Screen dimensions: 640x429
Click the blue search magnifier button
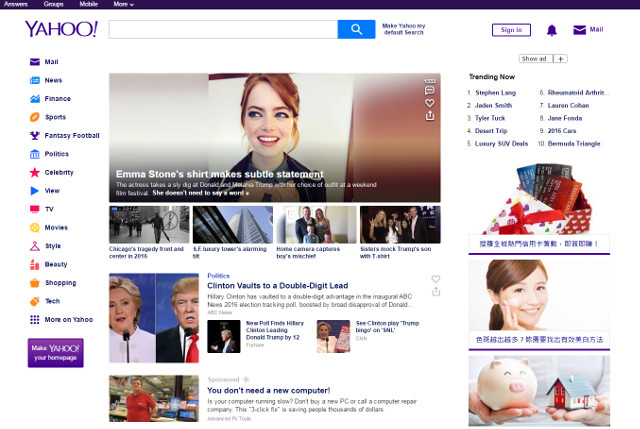[356, 29]
